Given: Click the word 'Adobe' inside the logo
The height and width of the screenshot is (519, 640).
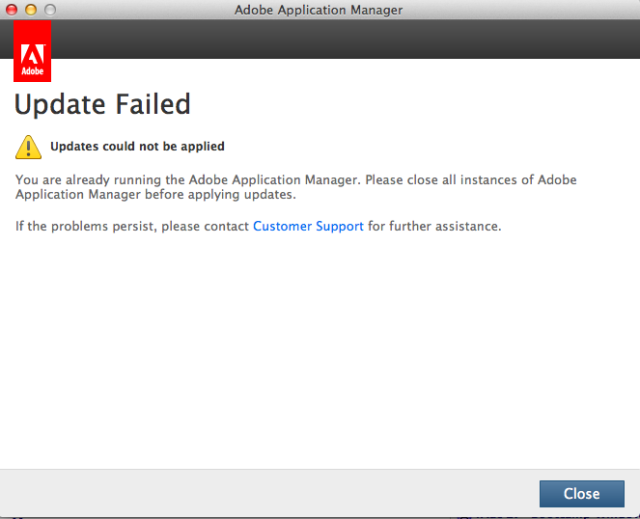Looking at the screenshot, I should click(32, 73).
